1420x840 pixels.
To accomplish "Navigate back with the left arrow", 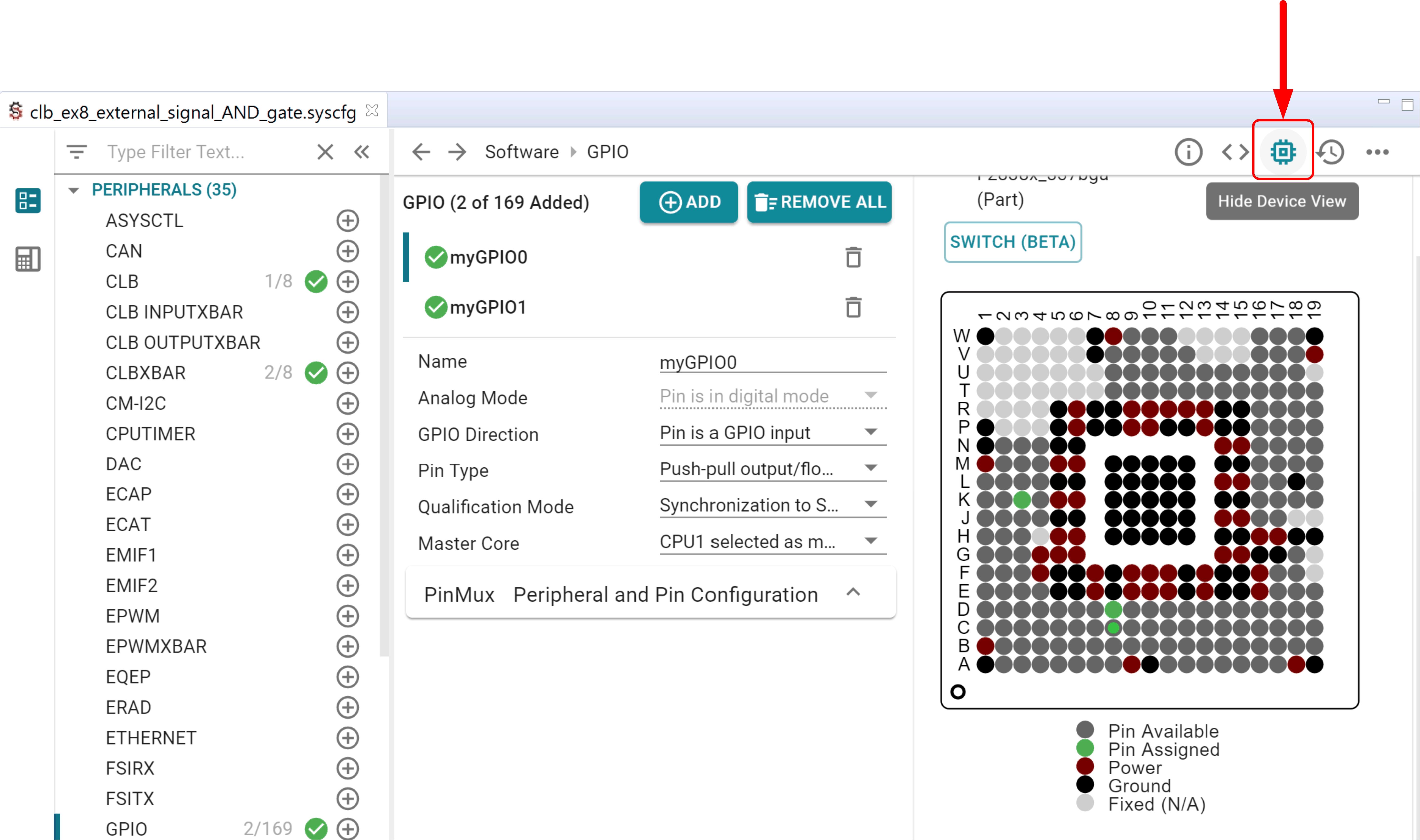I will (421, 152).
